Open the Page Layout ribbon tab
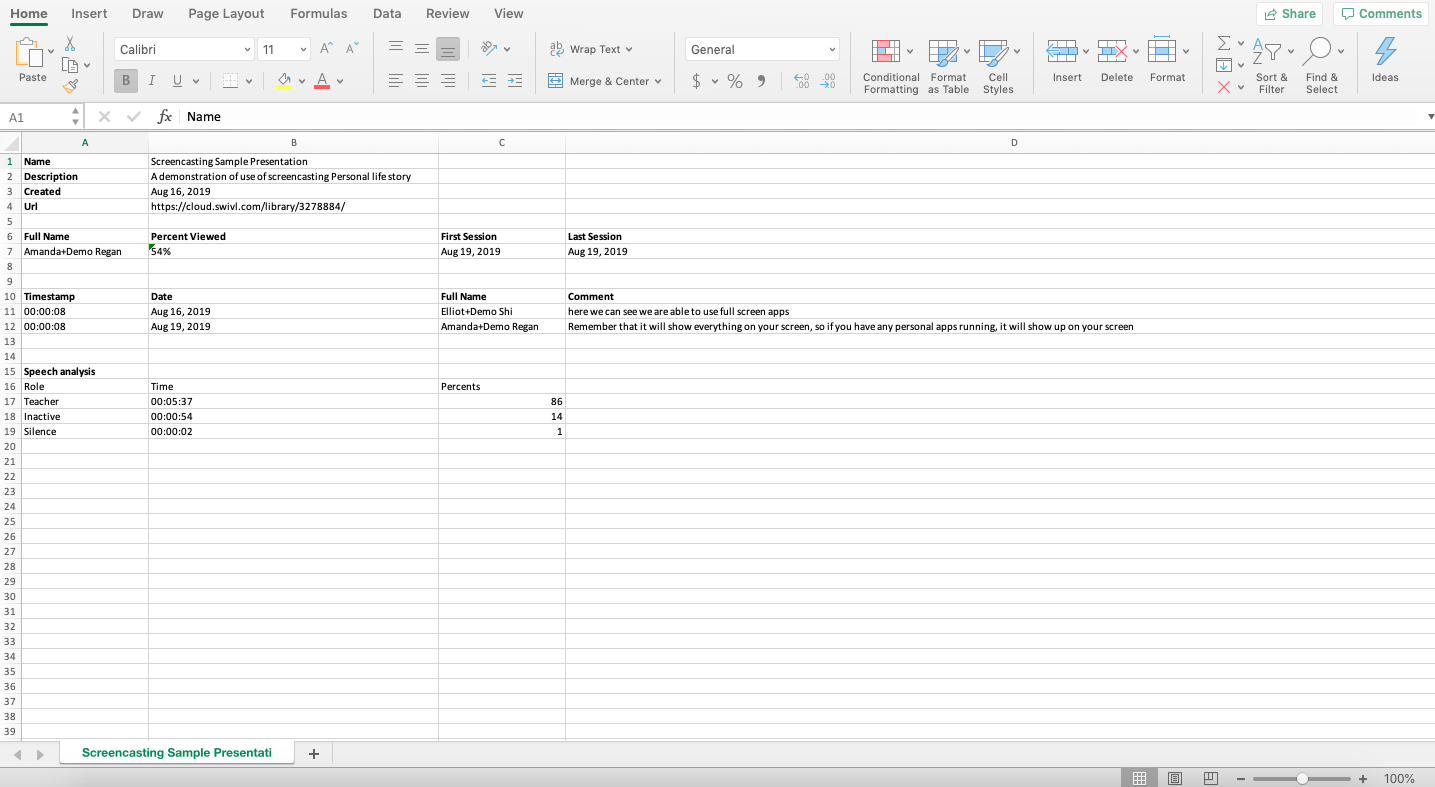 tap(226, 14)
